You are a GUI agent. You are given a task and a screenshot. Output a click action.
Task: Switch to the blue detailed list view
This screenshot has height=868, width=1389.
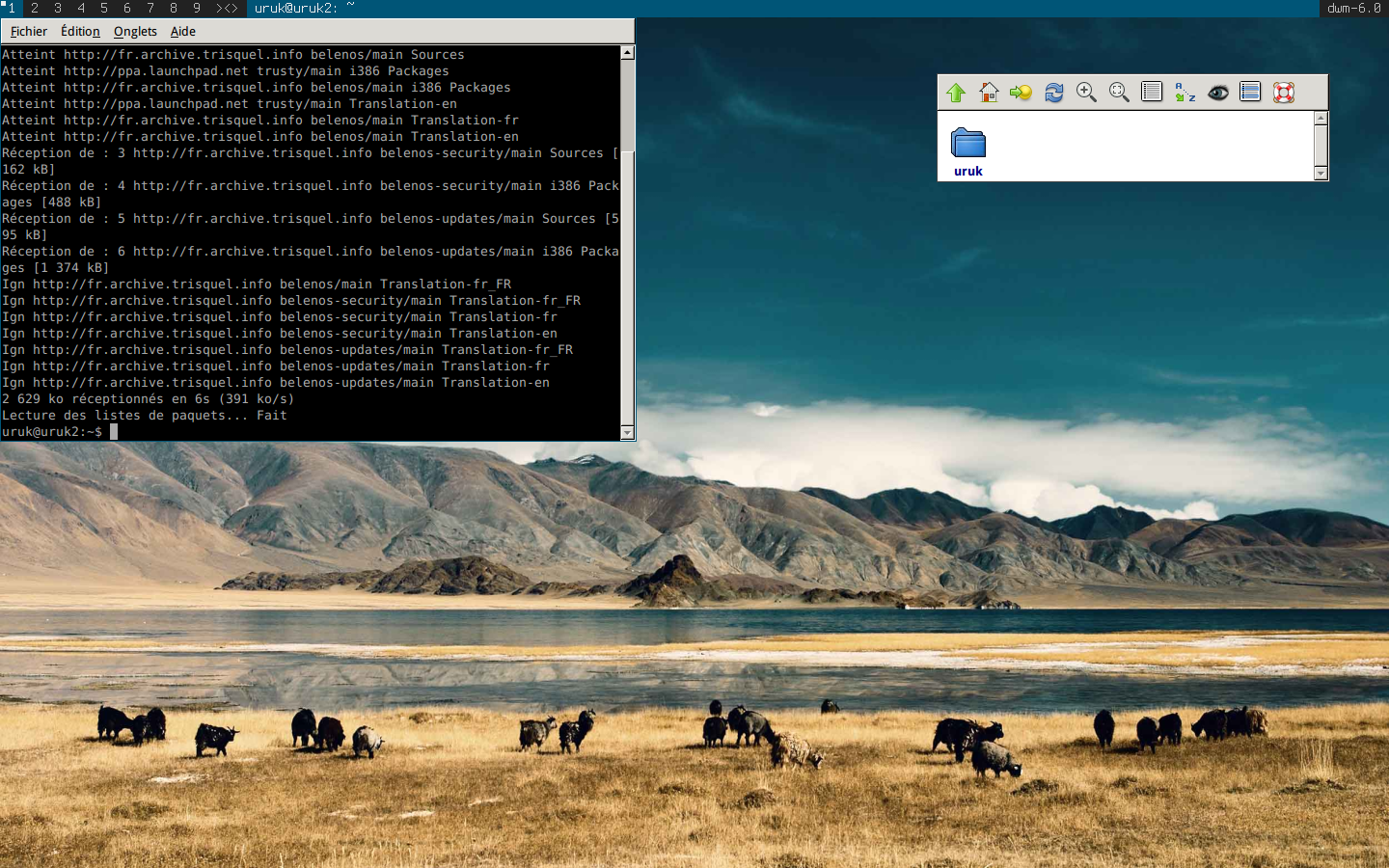point(1250,93)
